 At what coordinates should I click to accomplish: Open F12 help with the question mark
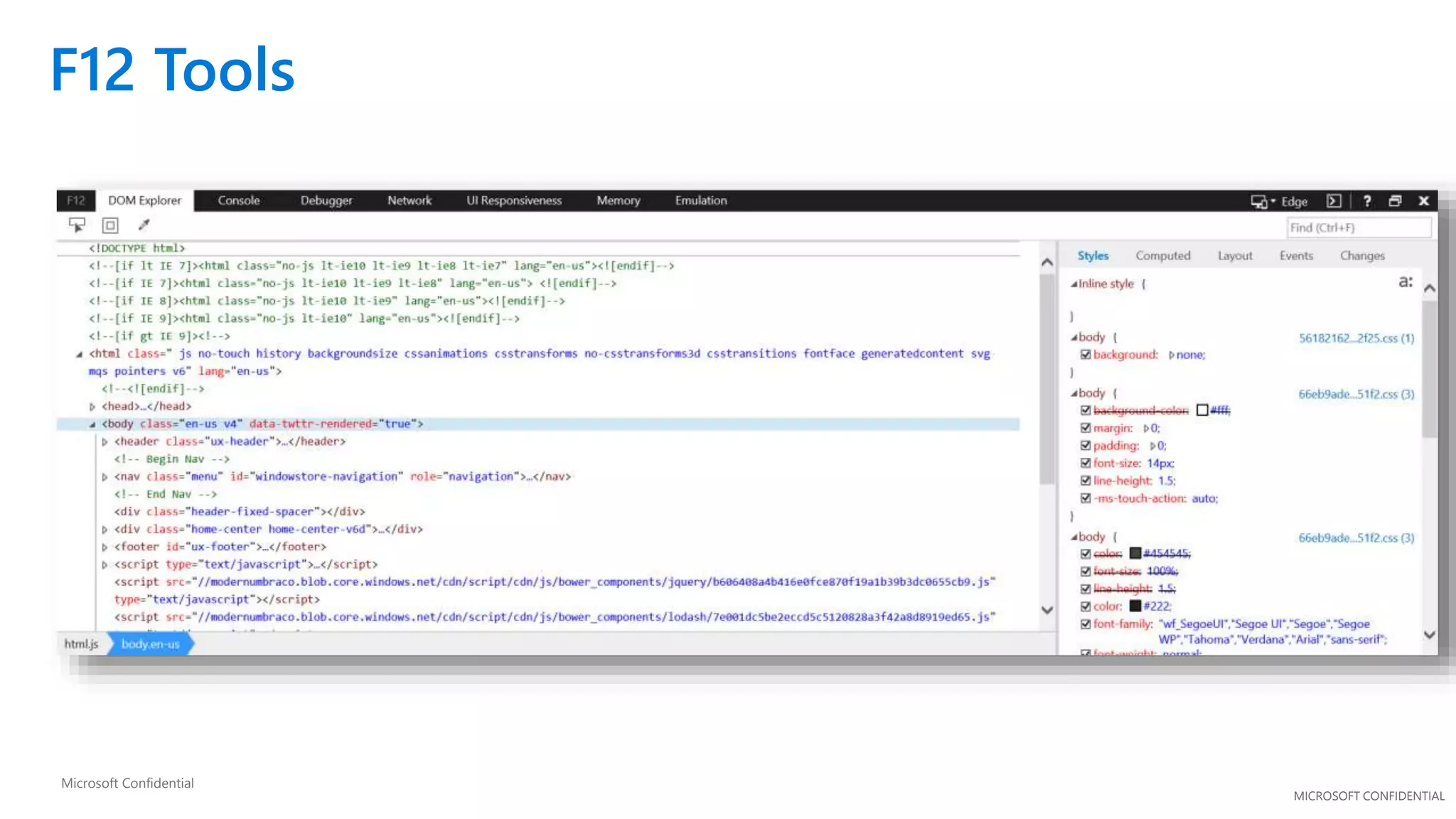(x=1366, y=201)
